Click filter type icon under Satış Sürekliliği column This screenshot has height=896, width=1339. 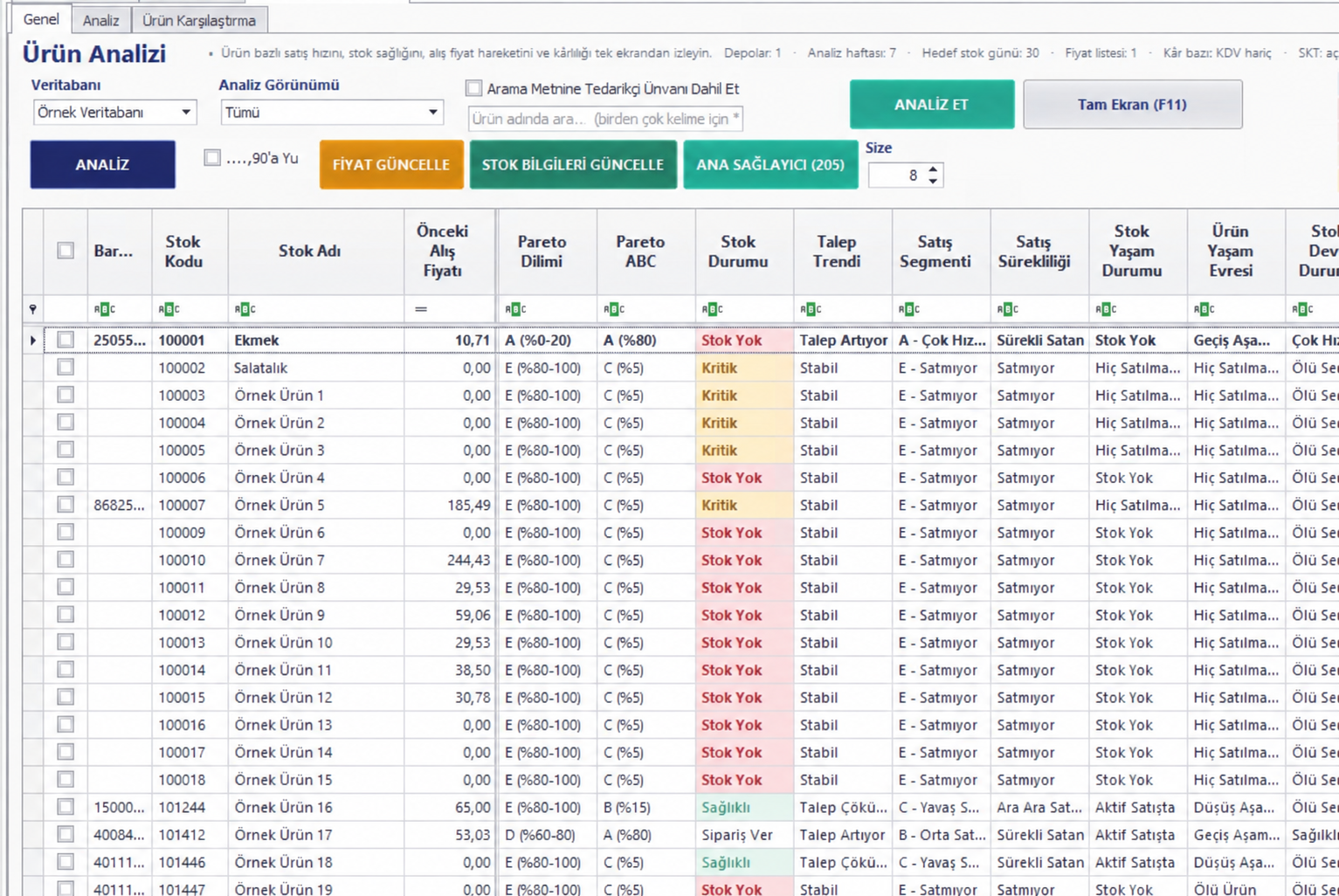1008,309
